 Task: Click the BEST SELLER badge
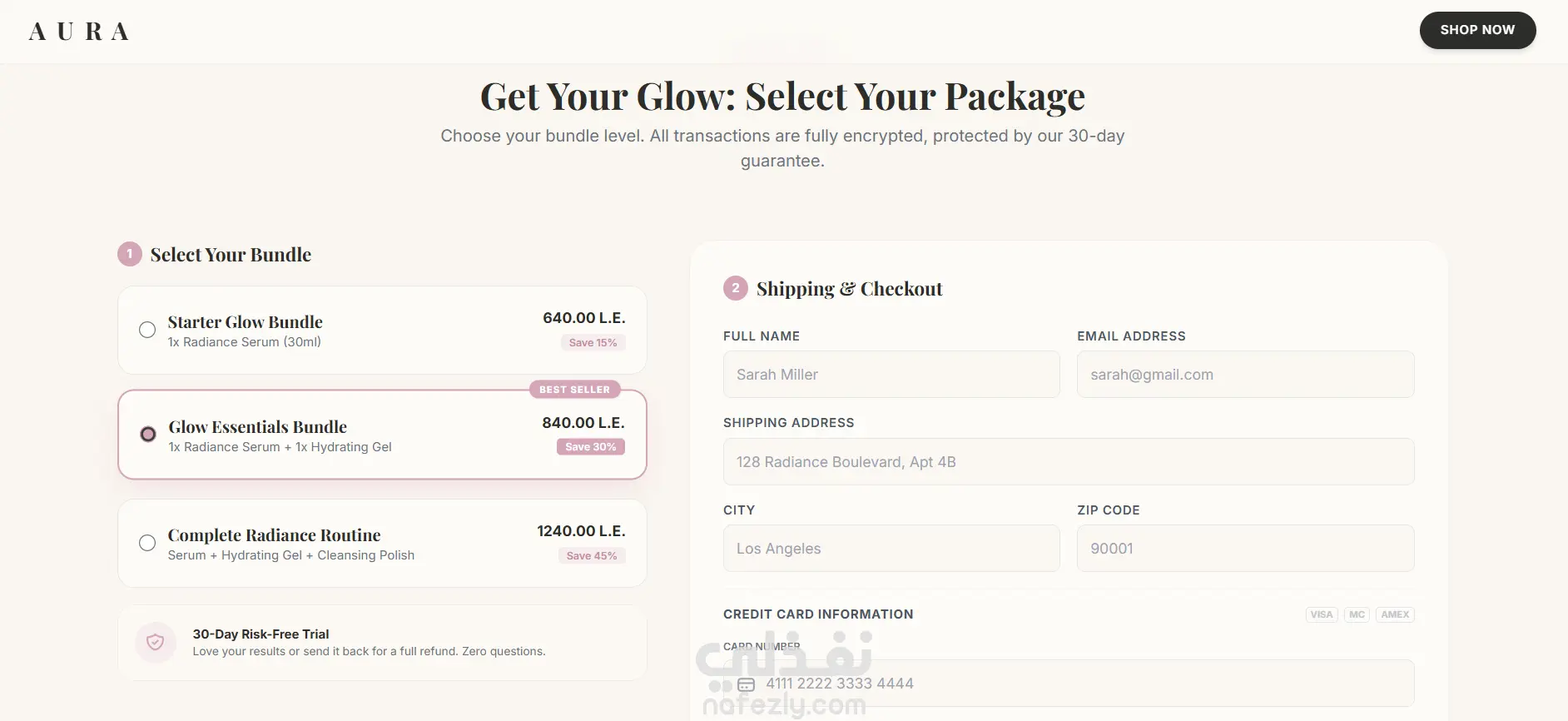(574, 389)
